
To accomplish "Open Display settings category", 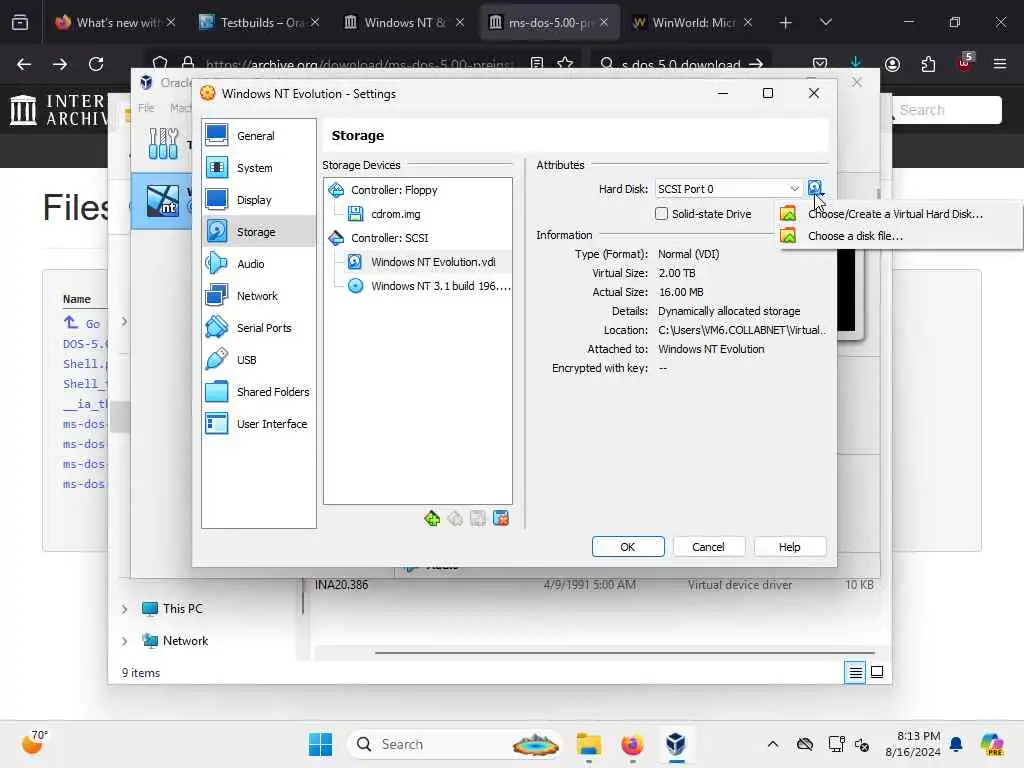I will (259, 200).
